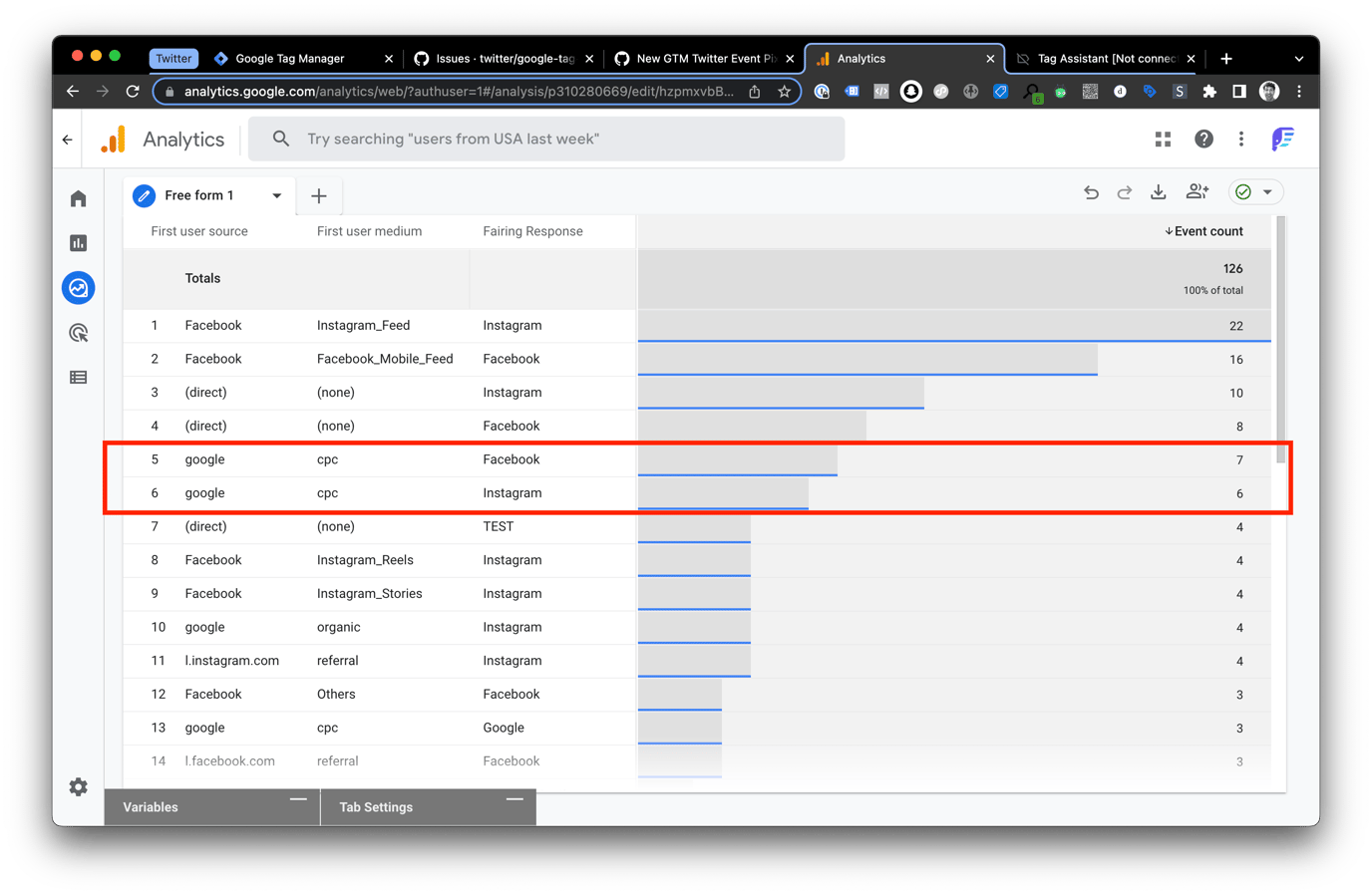Click the Analytics search field
This screenshot has width=1372, height=895.
(x=546, y=140)
